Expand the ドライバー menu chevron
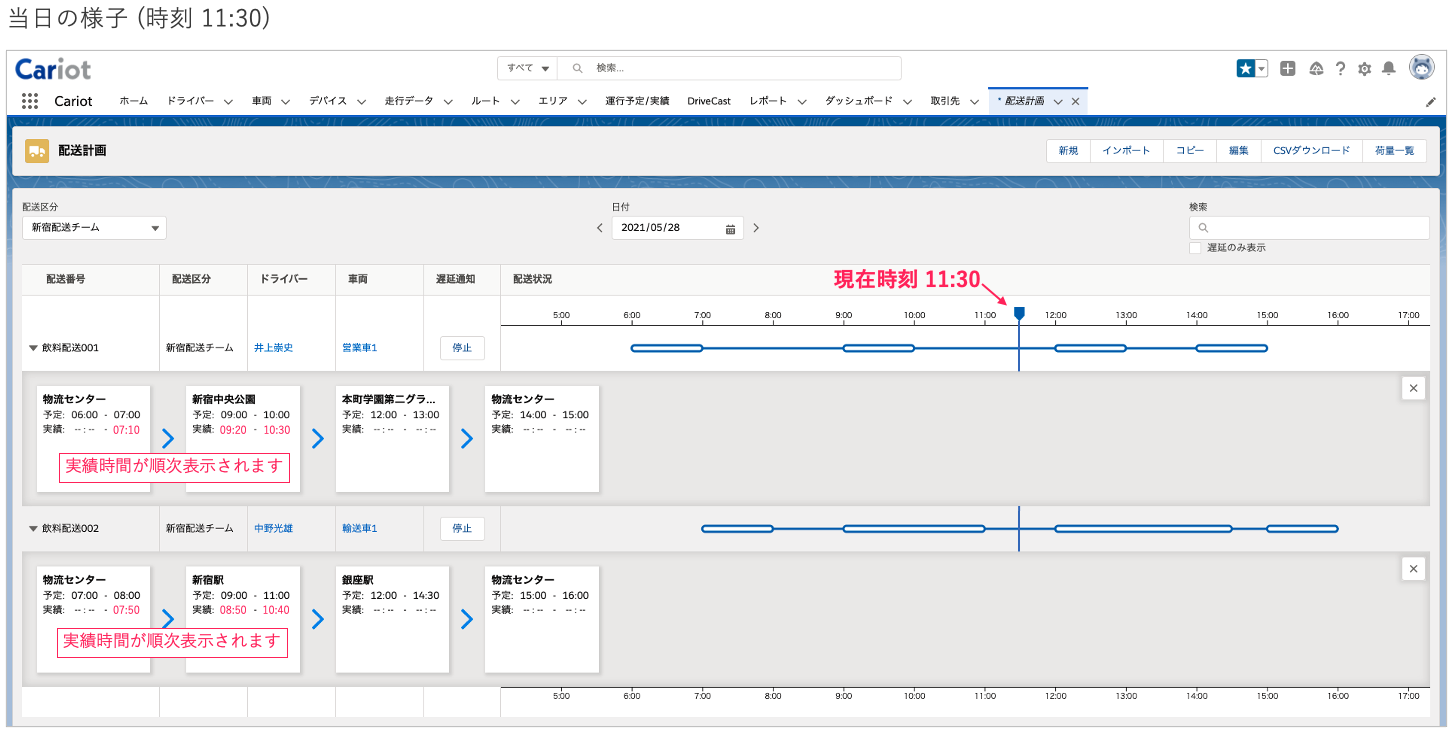Viewport: 1454px width, 734px height. pyautogui.click(x=228, y=102)
